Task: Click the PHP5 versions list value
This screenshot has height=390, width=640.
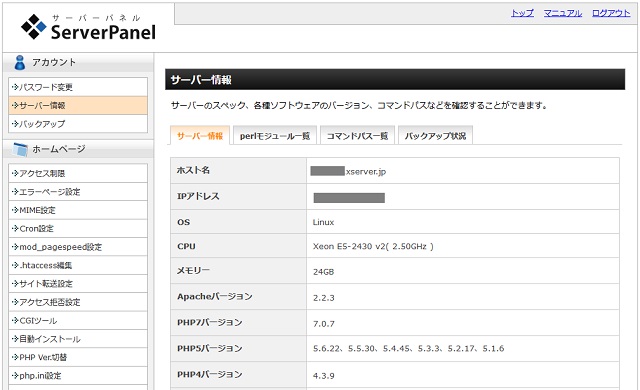Action: tap(409, 348)
